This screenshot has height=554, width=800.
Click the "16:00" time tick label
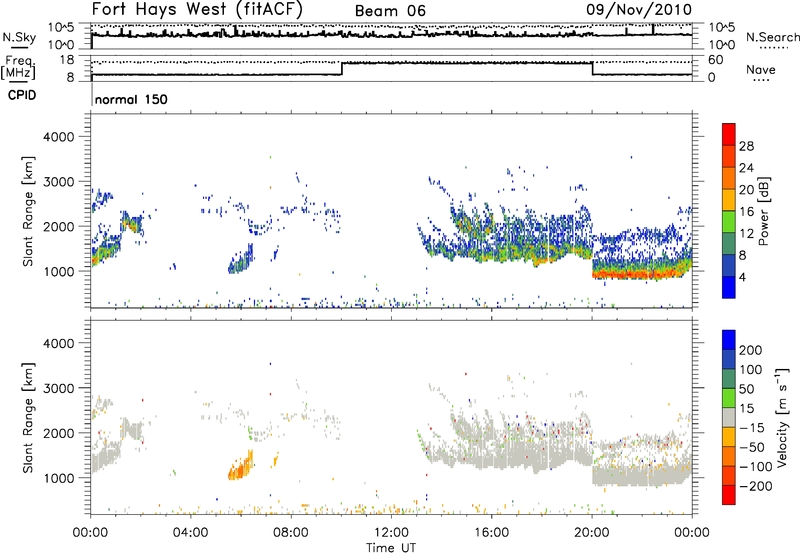point(491,533)
